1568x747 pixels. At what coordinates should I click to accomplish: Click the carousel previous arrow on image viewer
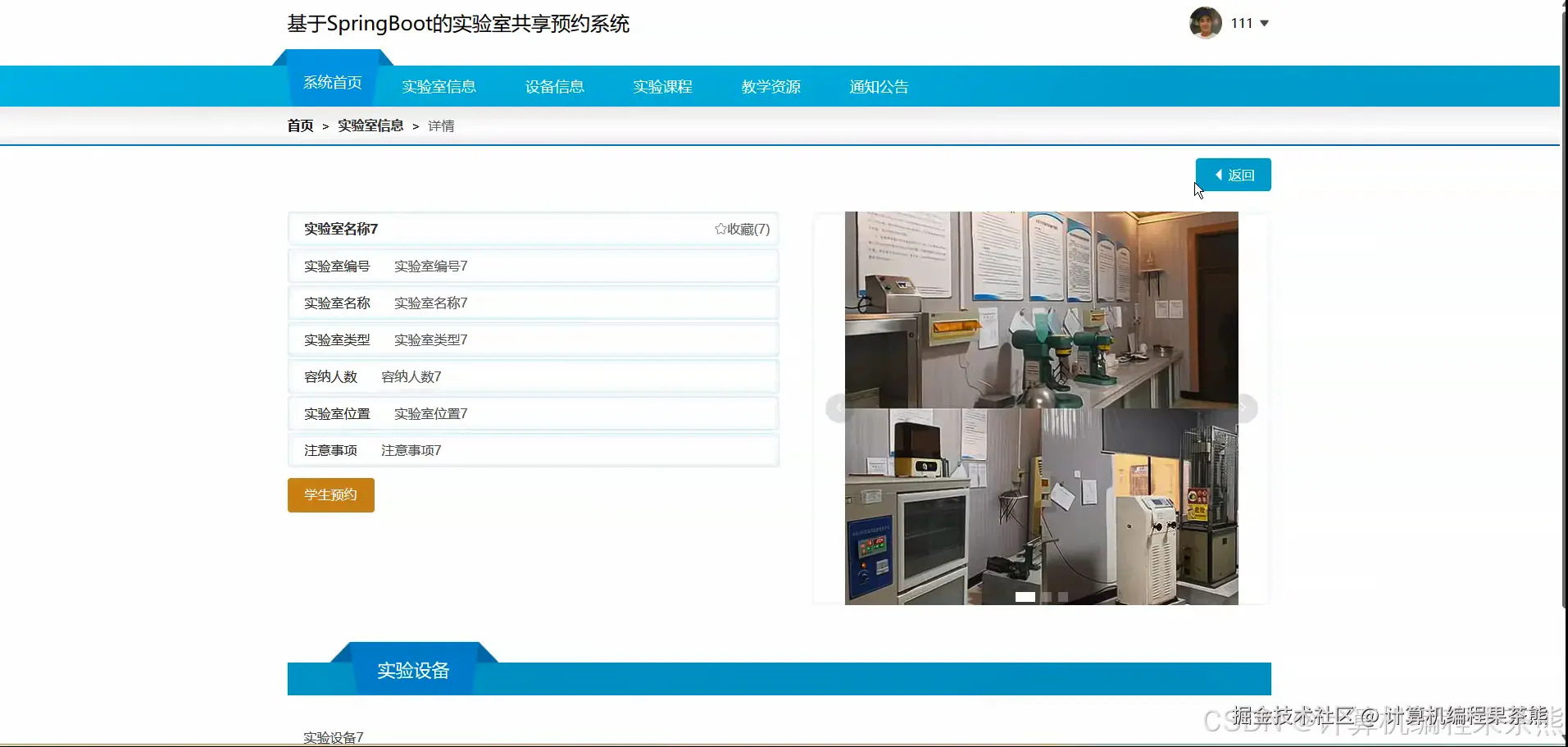838,408
